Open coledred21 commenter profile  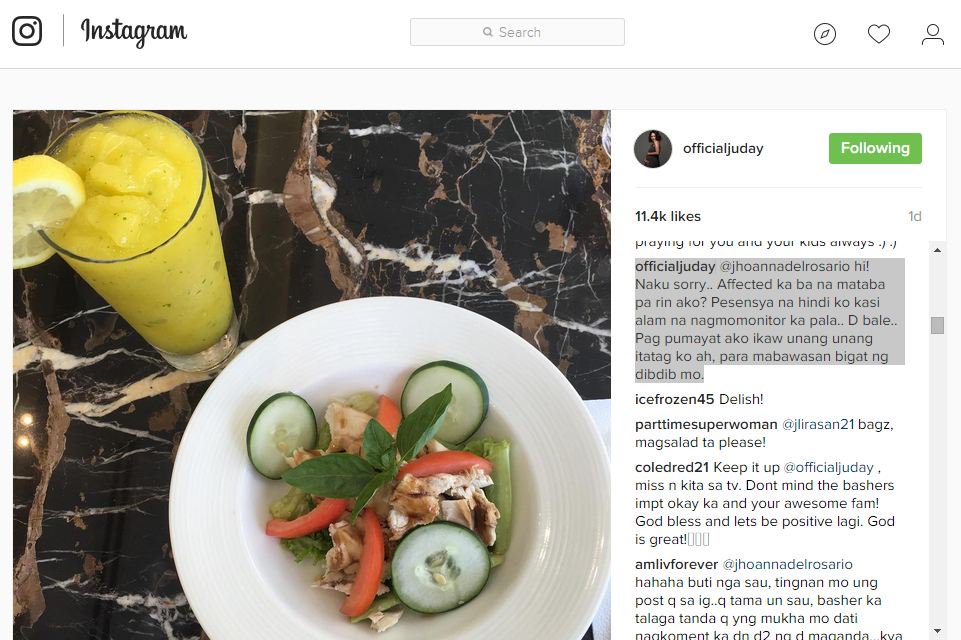[672, 468]
